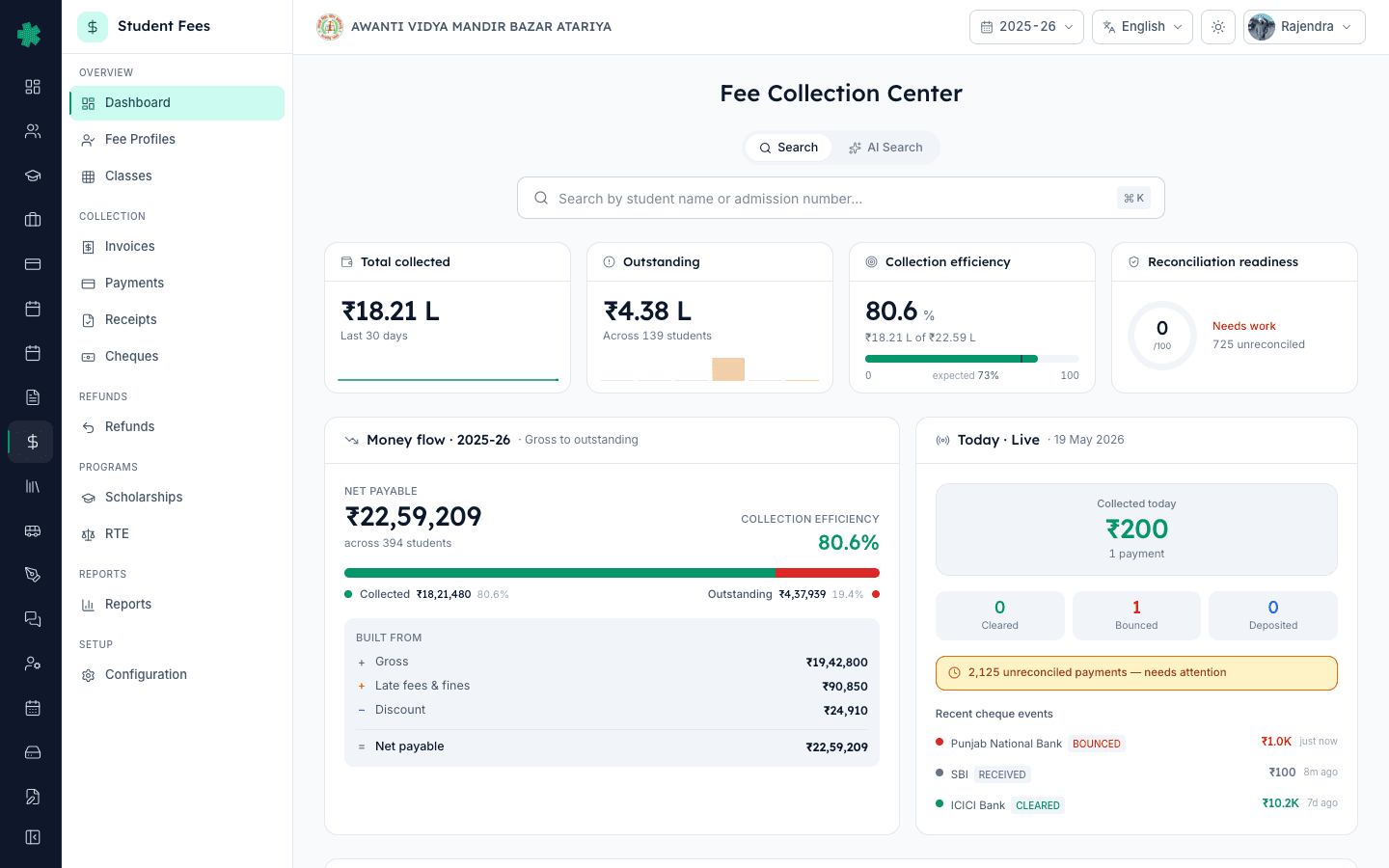Open the Rajendra user profile menu

1304,27
